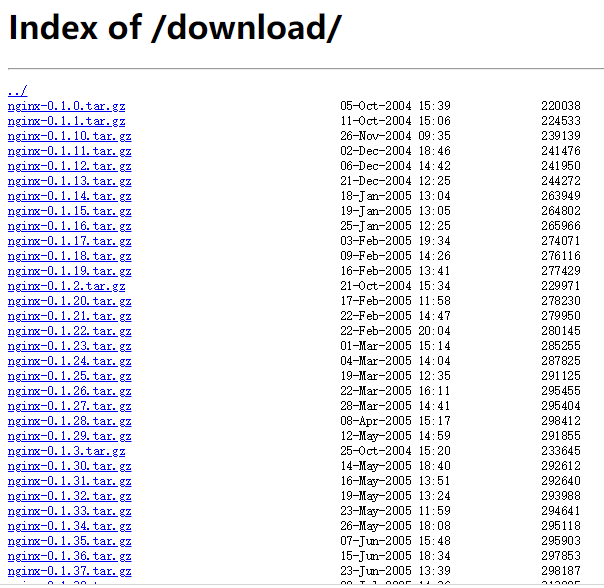
Task: Click the date 05-Oct-2004 15:39
Action: pos(395,106)
